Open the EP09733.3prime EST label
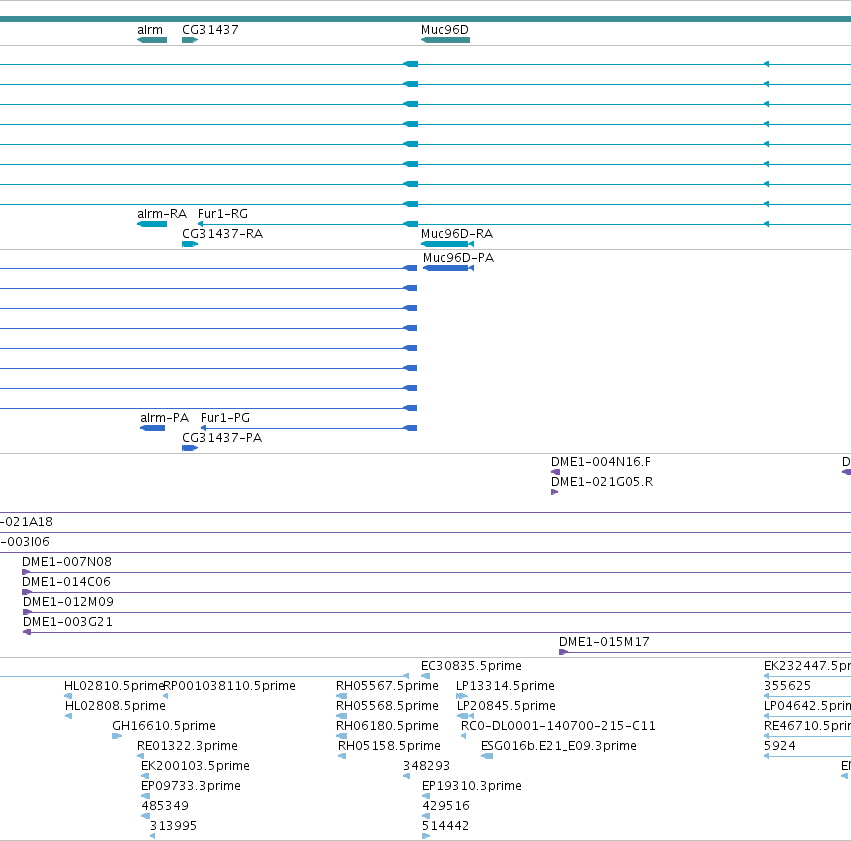 190,787
